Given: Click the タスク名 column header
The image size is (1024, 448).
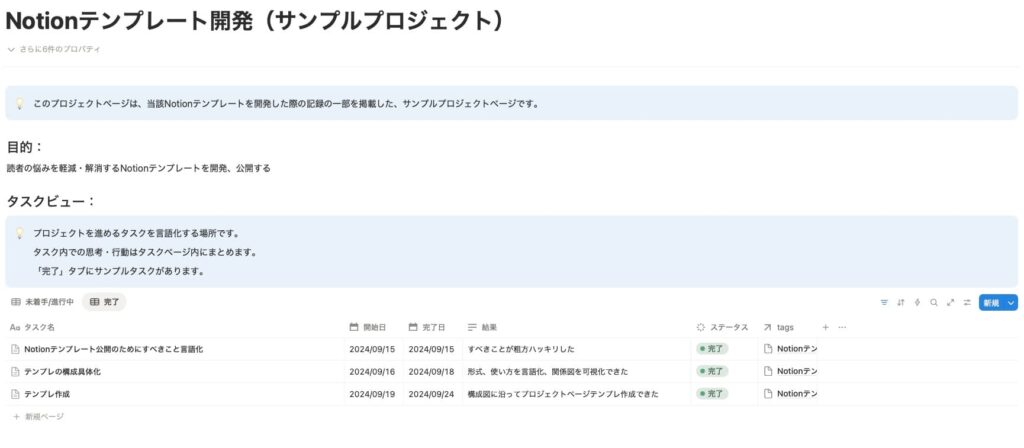Looking at the screenshot, I should point(176,327).
